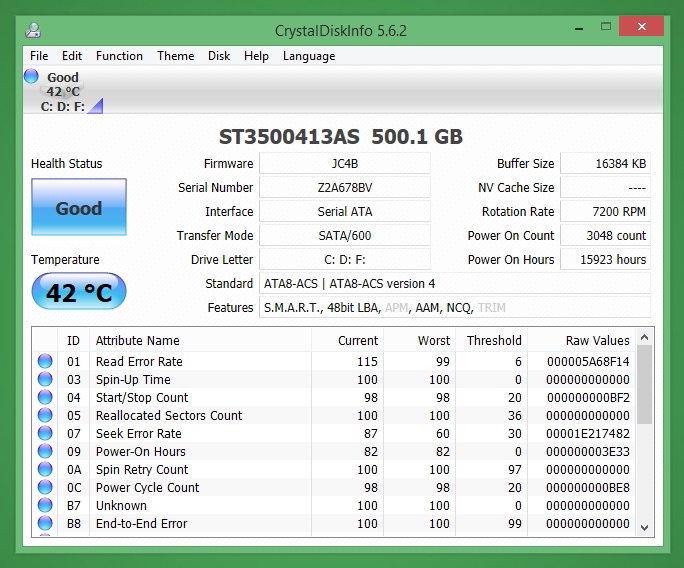Viewport: 684px width, 568px height.
Task: Click the scrollbar down arrow in attribute list
Action: (644, 527)
